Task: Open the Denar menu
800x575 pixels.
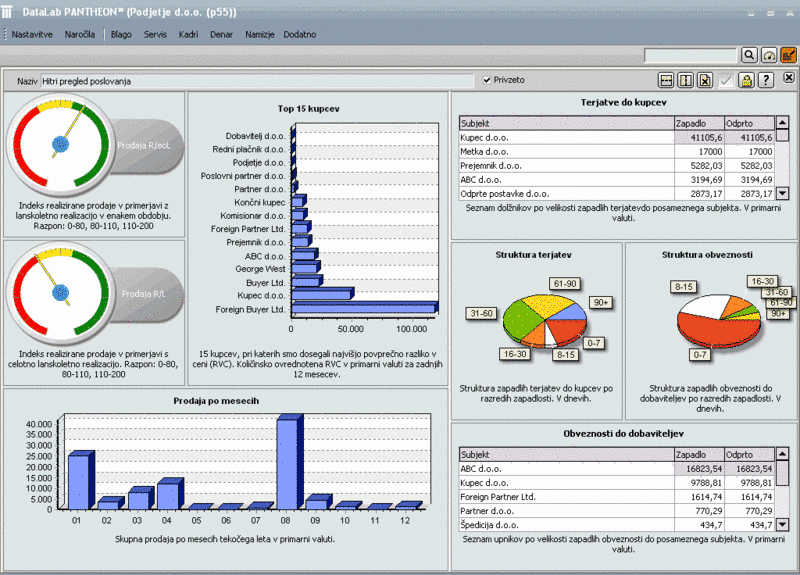Action: click(222, 34)
